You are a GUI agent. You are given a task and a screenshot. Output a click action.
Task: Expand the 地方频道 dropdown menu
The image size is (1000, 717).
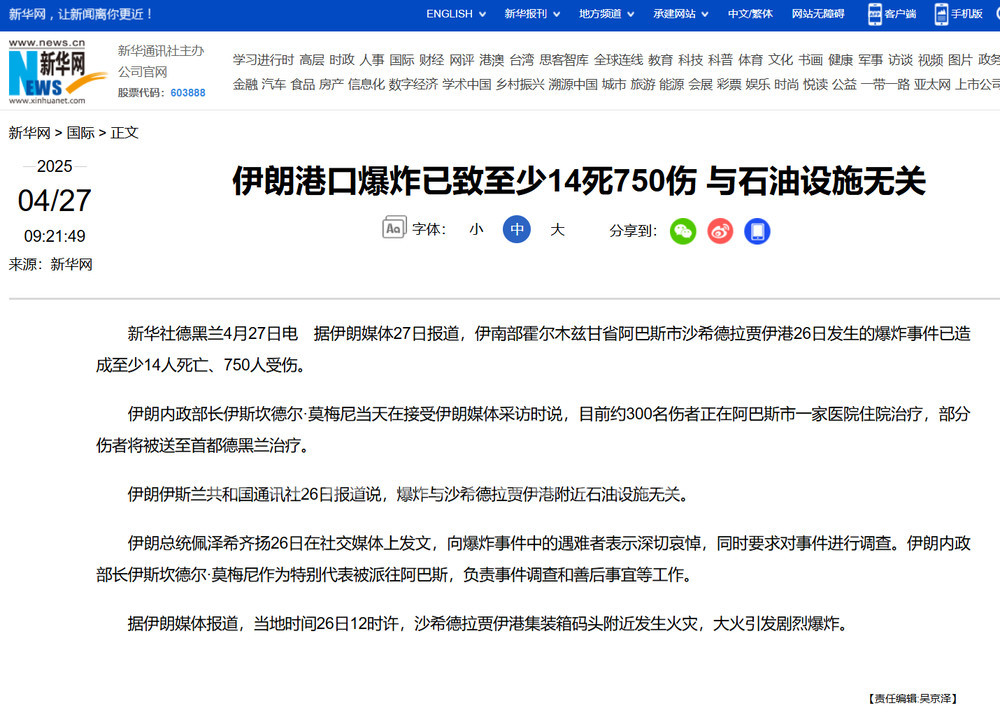(x=606, y=14)
